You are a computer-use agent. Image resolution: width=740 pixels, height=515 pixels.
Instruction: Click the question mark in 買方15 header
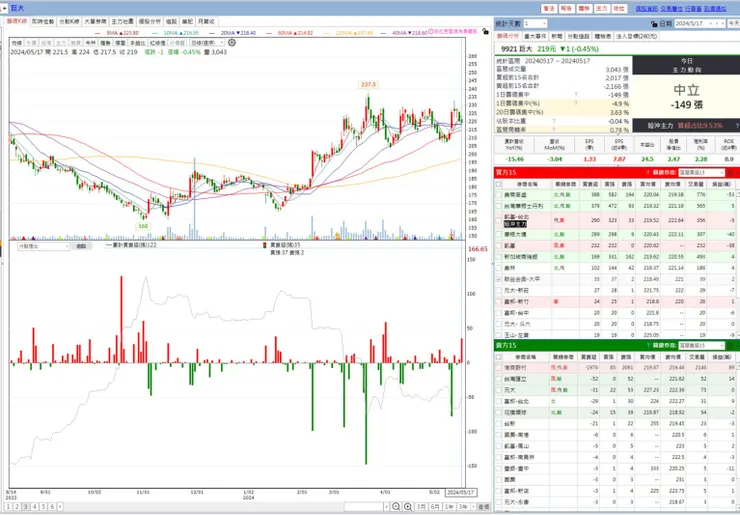pos(648,173)
